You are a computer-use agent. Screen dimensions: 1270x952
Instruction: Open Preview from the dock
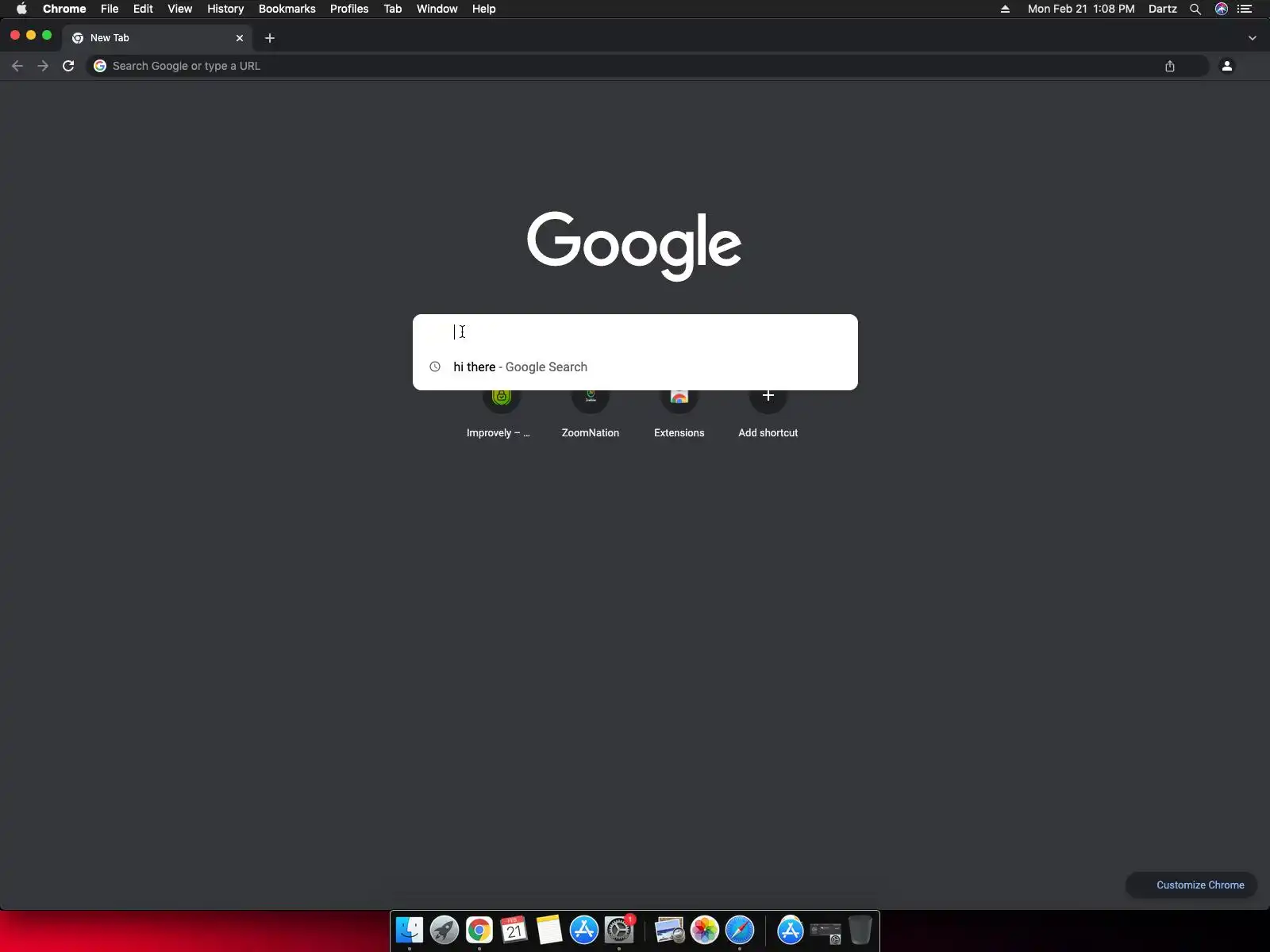click(670, 930)
